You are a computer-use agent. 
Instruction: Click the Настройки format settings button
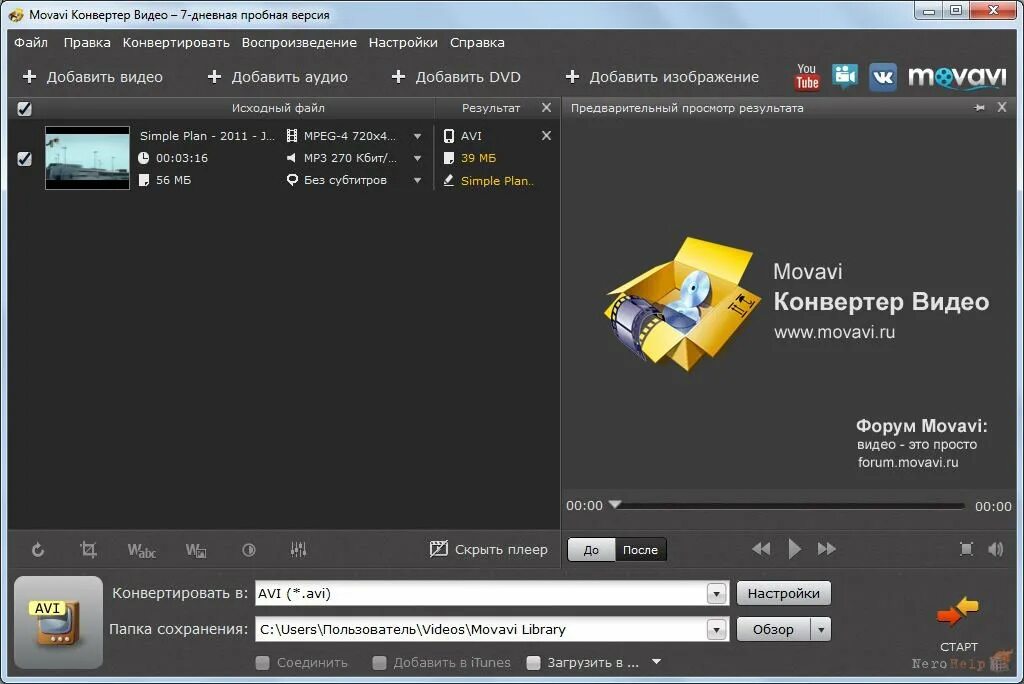[x=784, y=593]
